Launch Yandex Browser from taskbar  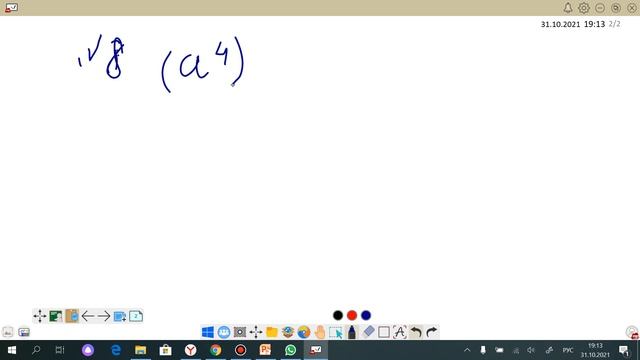[191, 350]
